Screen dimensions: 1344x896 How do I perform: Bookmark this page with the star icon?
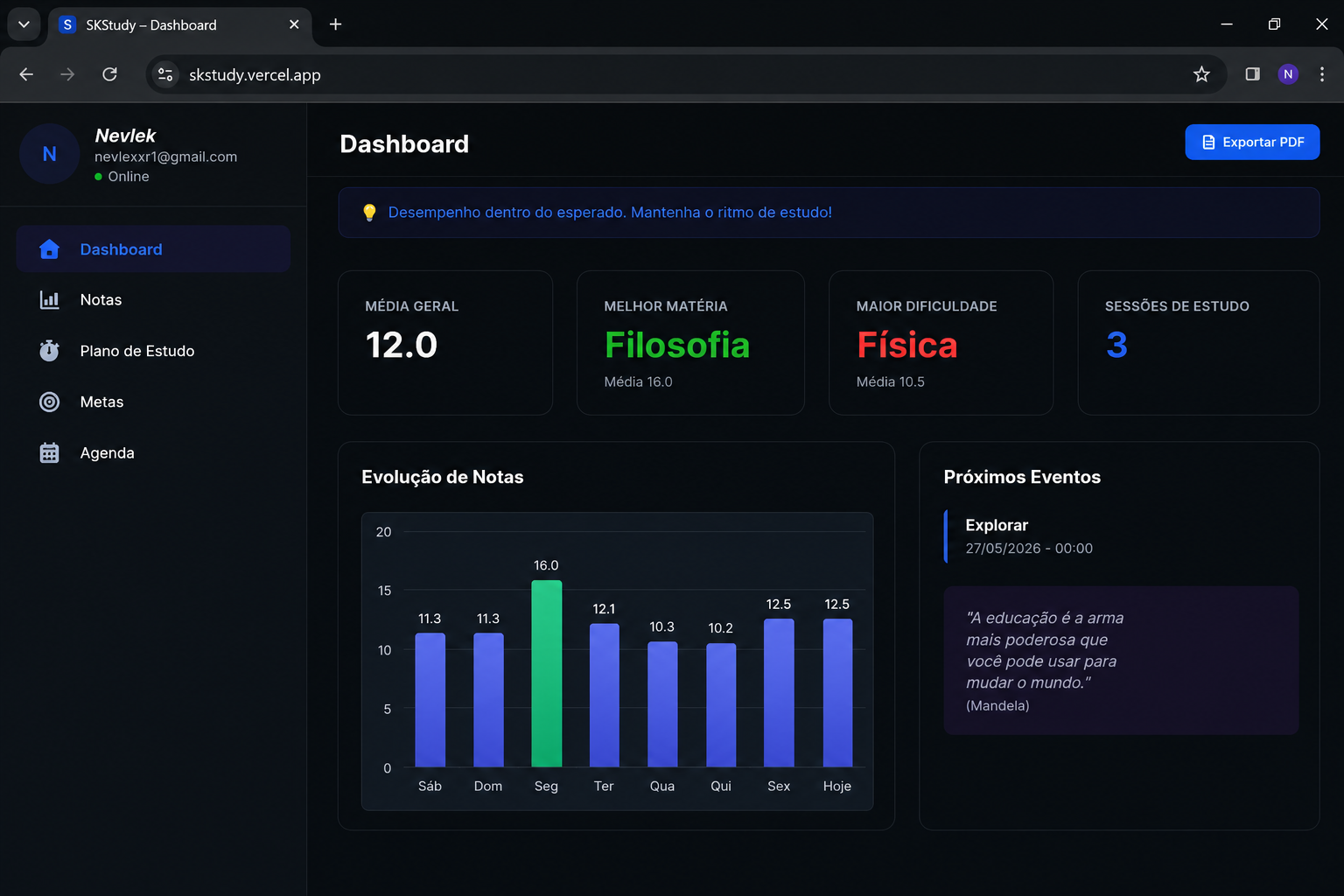[1201, 74]
